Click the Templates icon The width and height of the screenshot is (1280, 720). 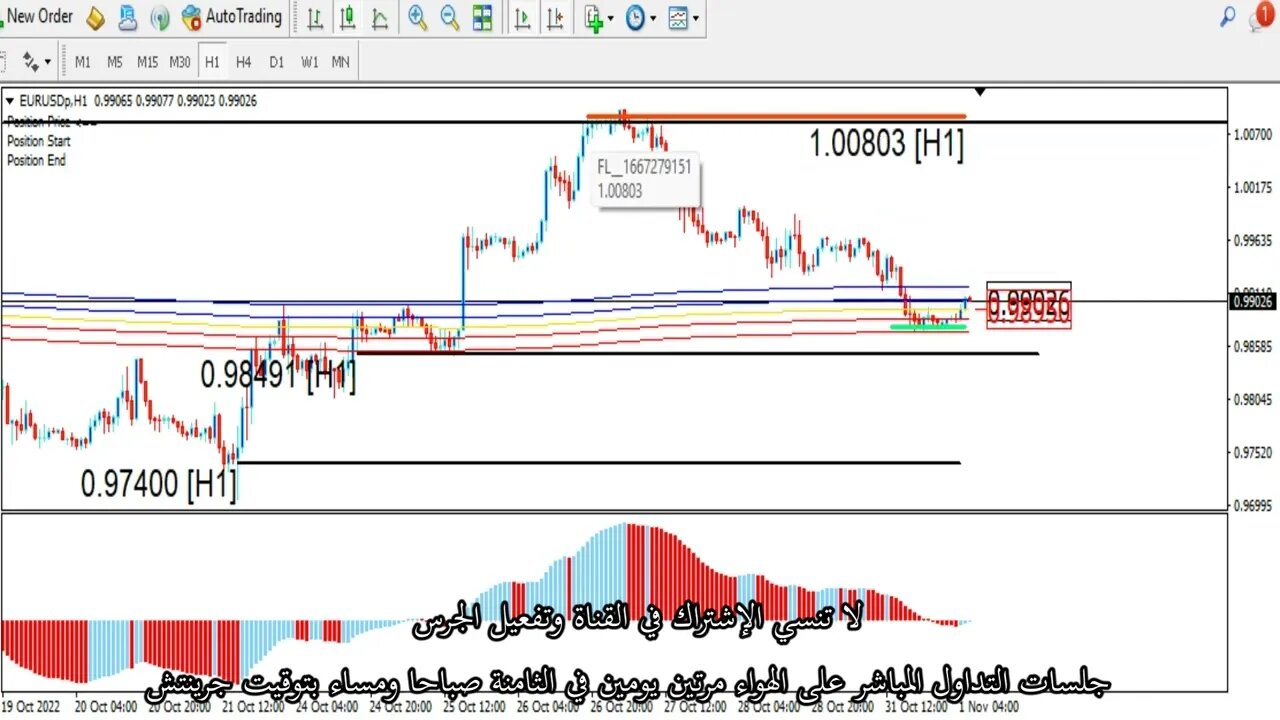pyautogui.click(x=678, y=17)
